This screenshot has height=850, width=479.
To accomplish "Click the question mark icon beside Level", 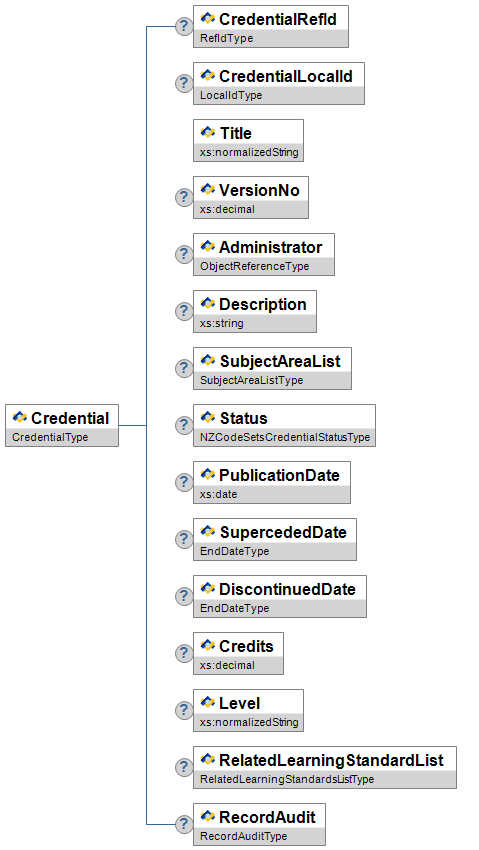I will [184, 710].
